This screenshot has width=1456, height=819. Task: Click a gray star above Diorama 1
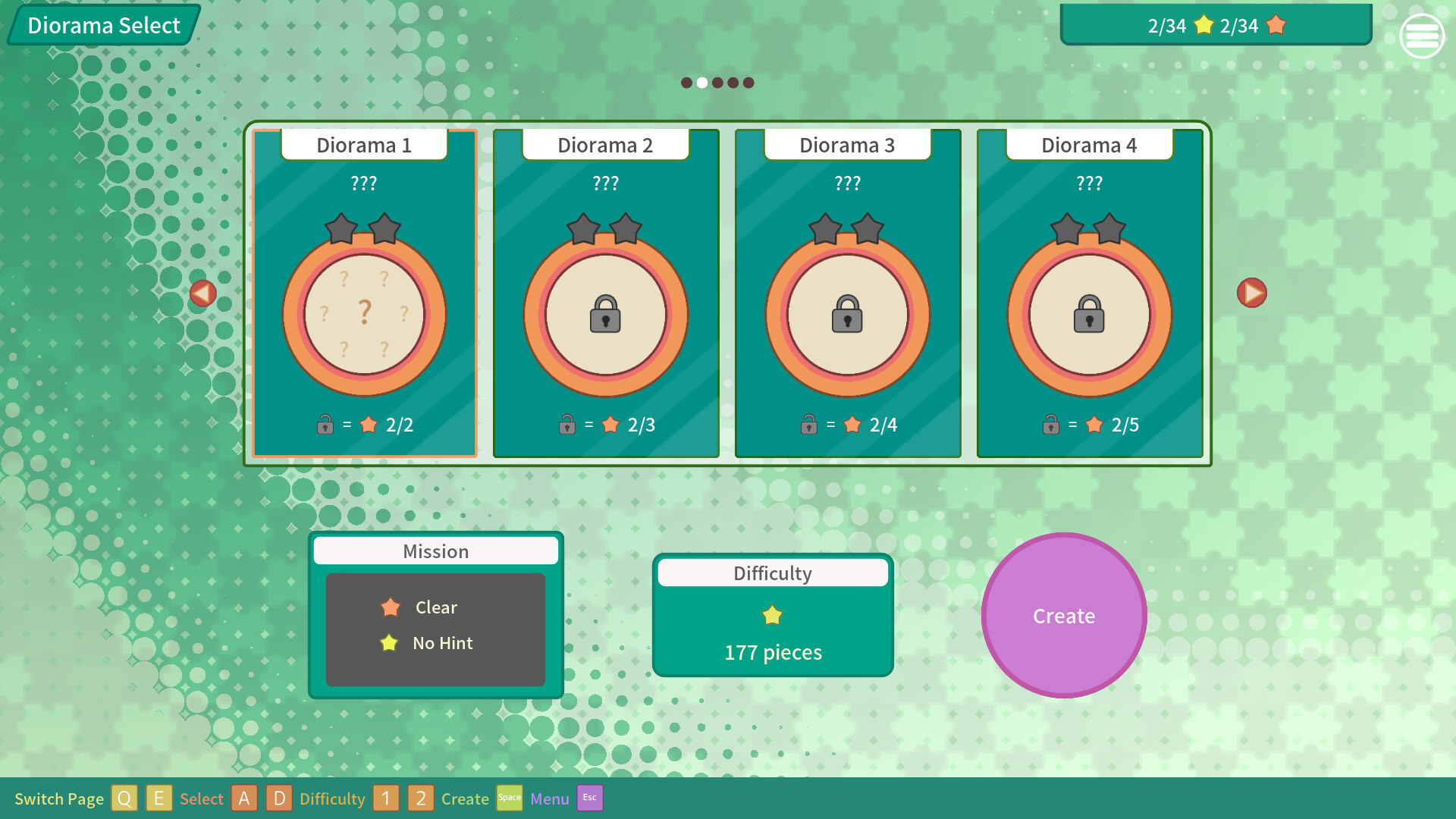point(341,230)
